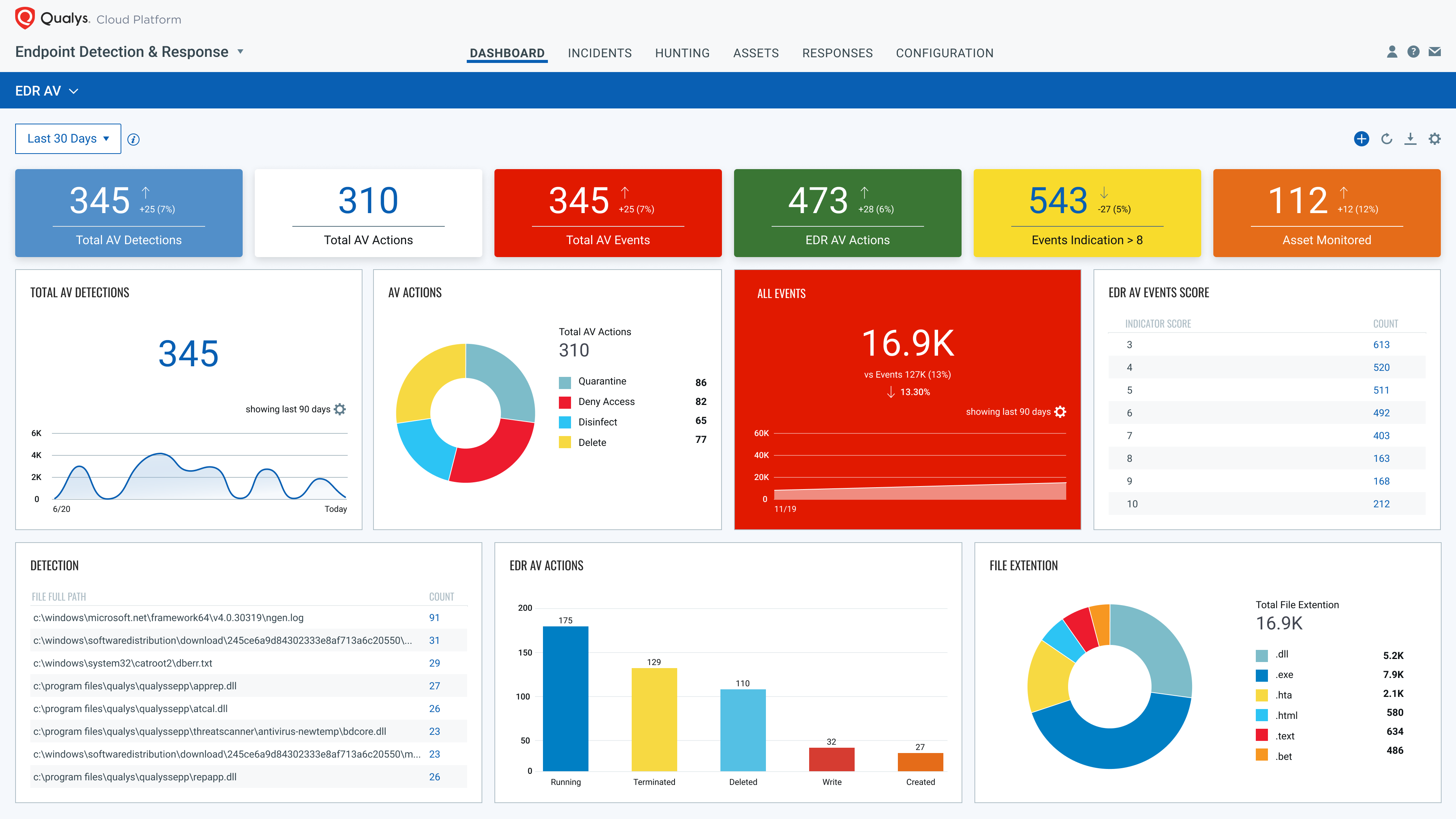Click the Quarantine legend color swatch

[x=565, y=383]
